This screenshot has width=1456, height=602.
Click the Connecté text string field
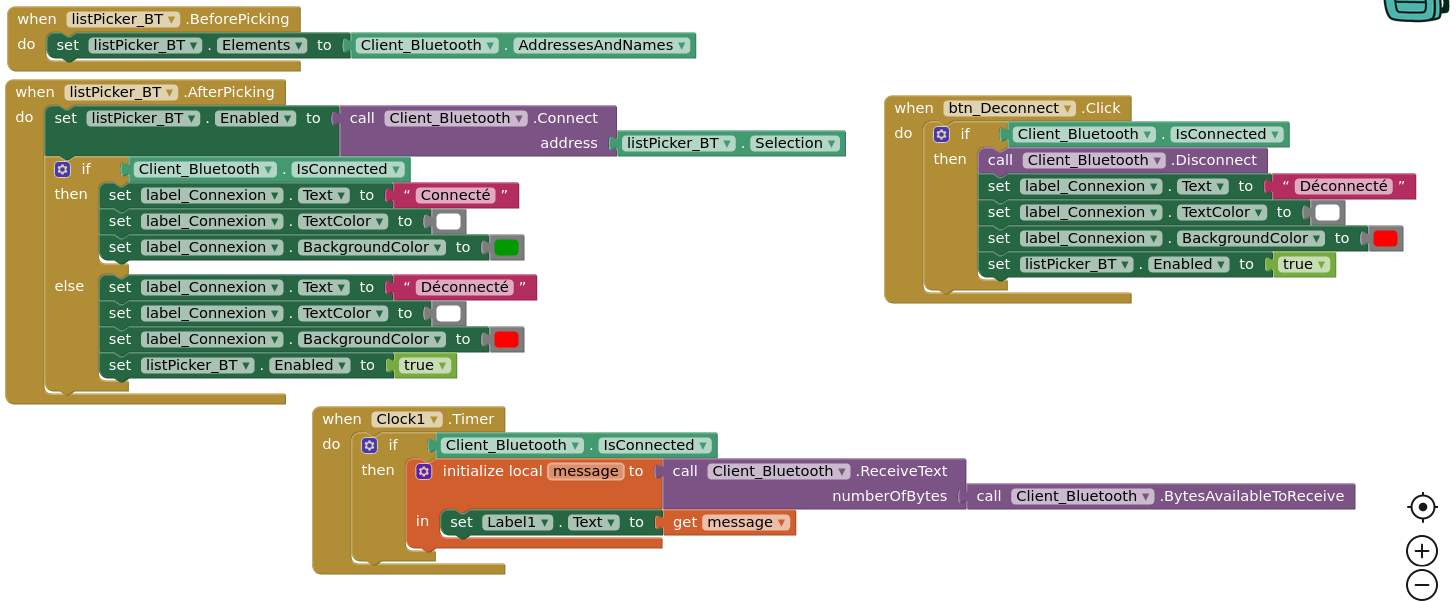(454, 195)
